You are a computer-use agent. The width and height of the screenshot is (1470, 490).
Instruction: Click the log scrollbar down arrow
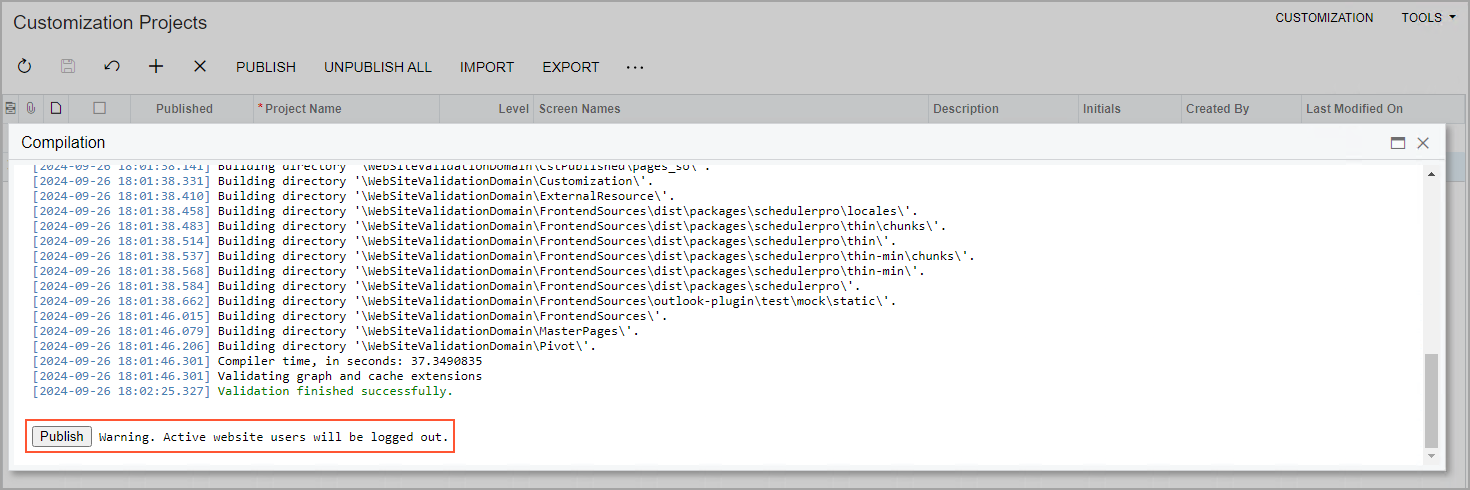[1431, 456]
